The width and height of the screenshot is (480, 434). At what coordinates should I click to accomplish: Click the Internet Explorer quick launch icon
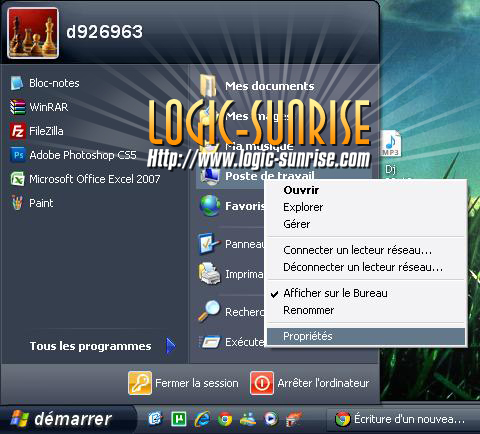pyautogui.click(x=202, y=418)
